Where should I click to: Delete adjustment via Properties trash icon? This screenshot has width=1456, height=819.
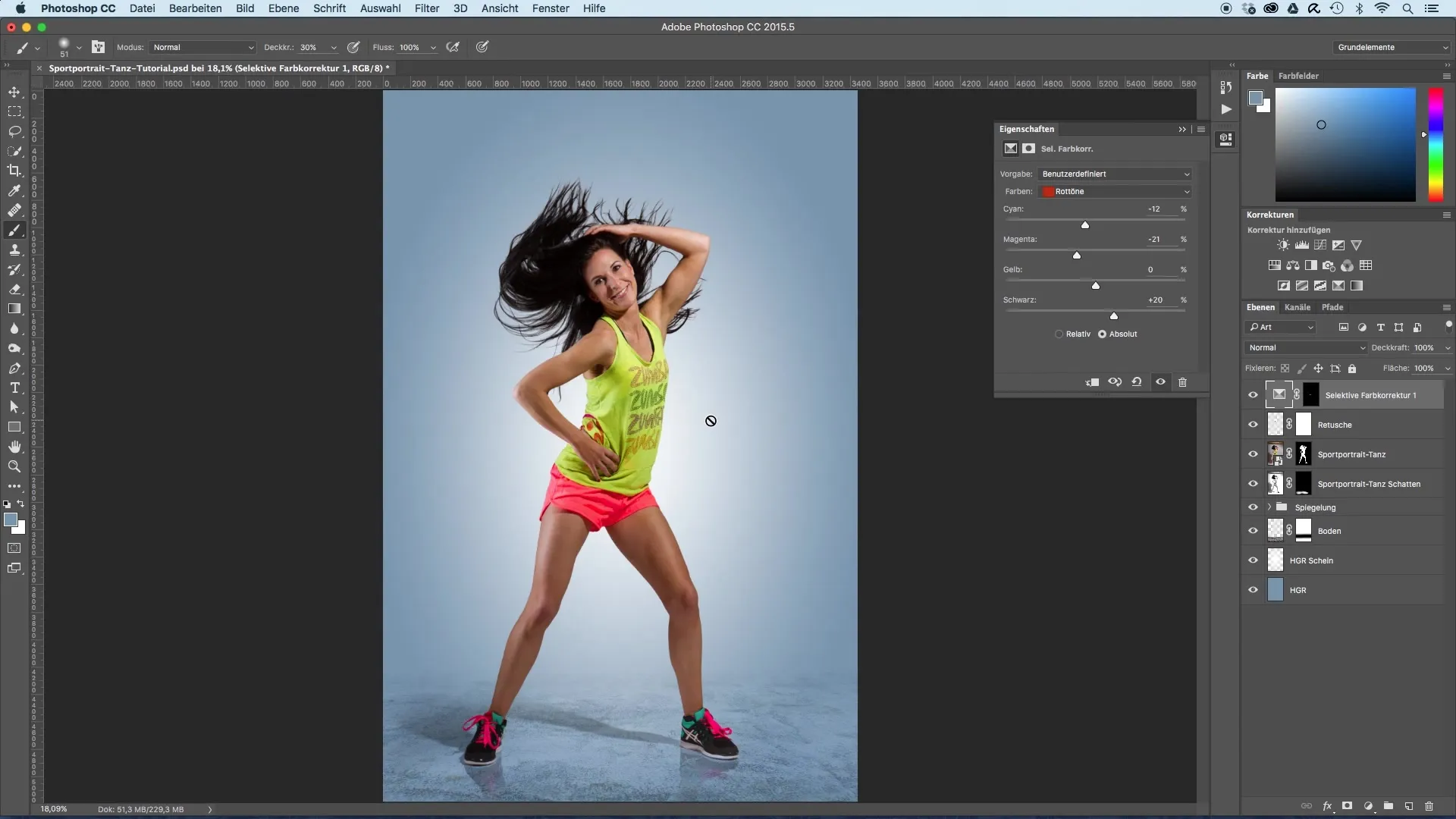1182,382
